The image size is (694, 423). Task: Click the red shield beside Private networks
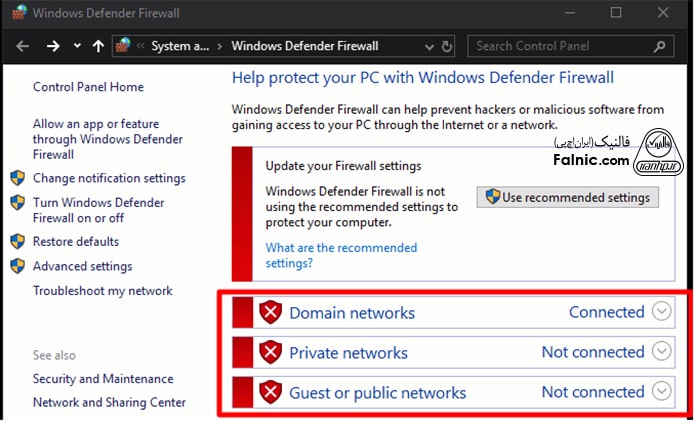pyautogui.click(x=270, y=353)
